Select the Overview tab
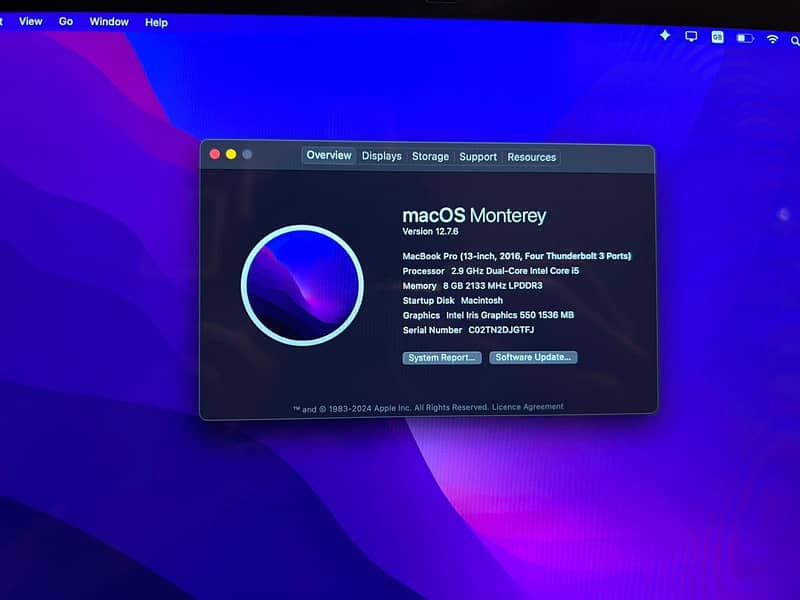800x600 pixels. [x=329, y=155]
